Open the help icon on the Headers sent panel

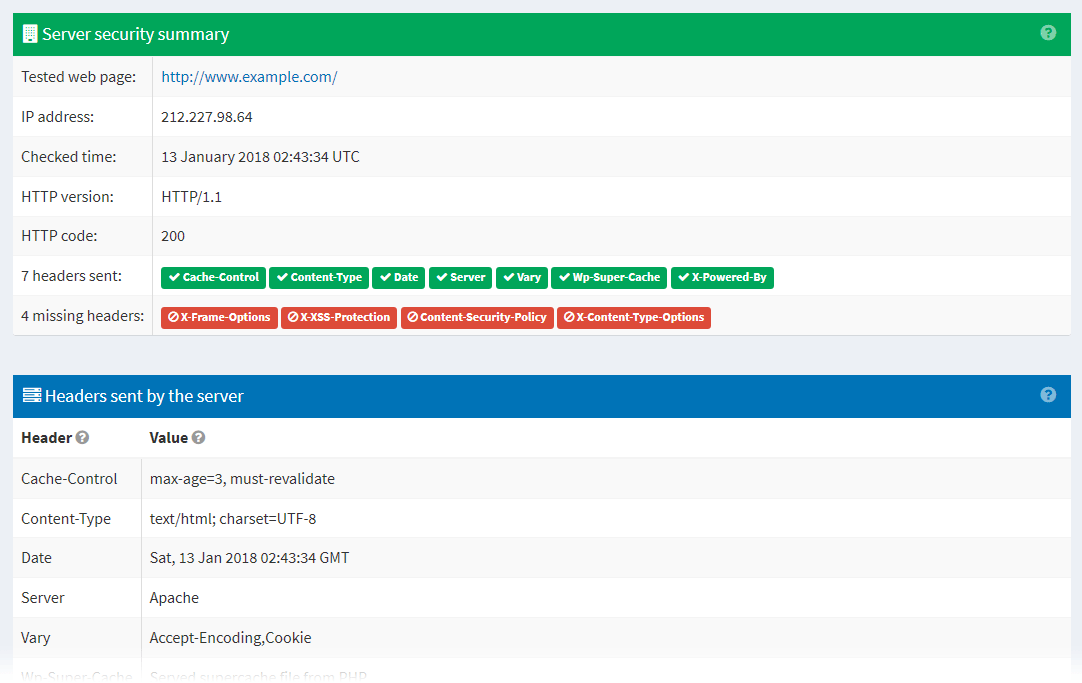click(1048, 394)
